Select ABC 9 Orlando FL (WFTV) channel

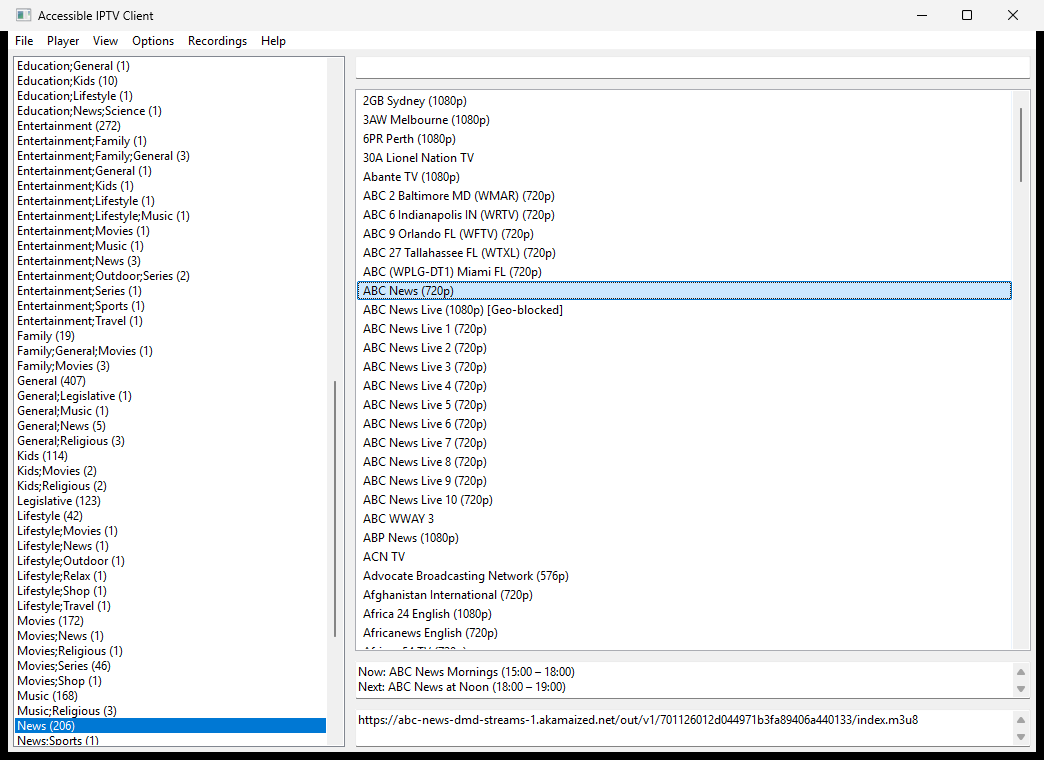point(684,234)
